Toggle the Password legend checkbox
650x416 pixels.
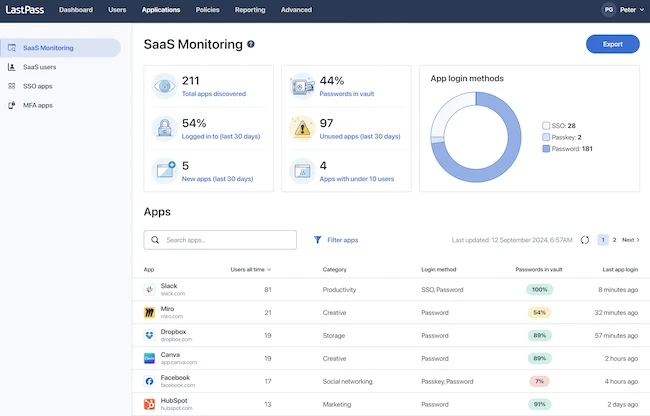[546, 149]
